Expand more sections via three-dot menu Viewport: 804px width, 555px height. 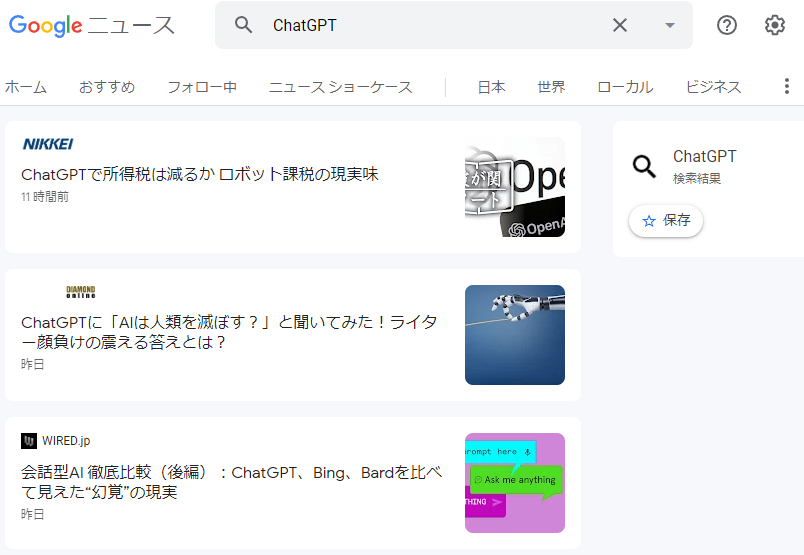click(x=787, y=86)
